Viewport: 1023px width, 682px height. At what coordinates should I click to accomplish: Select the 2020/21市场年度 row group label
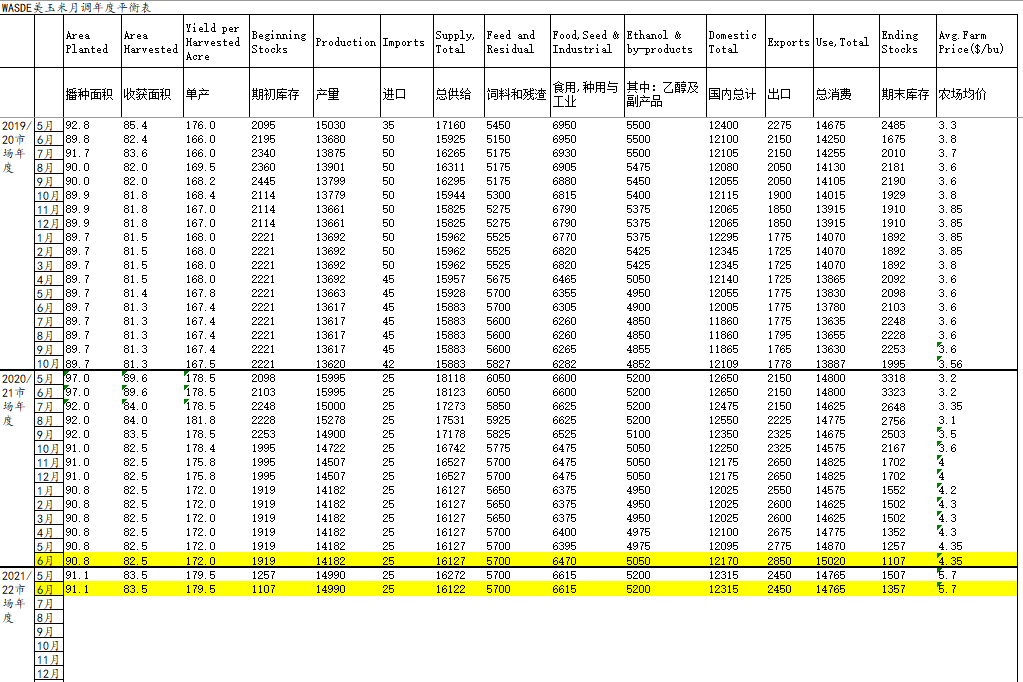pos(17,399)
